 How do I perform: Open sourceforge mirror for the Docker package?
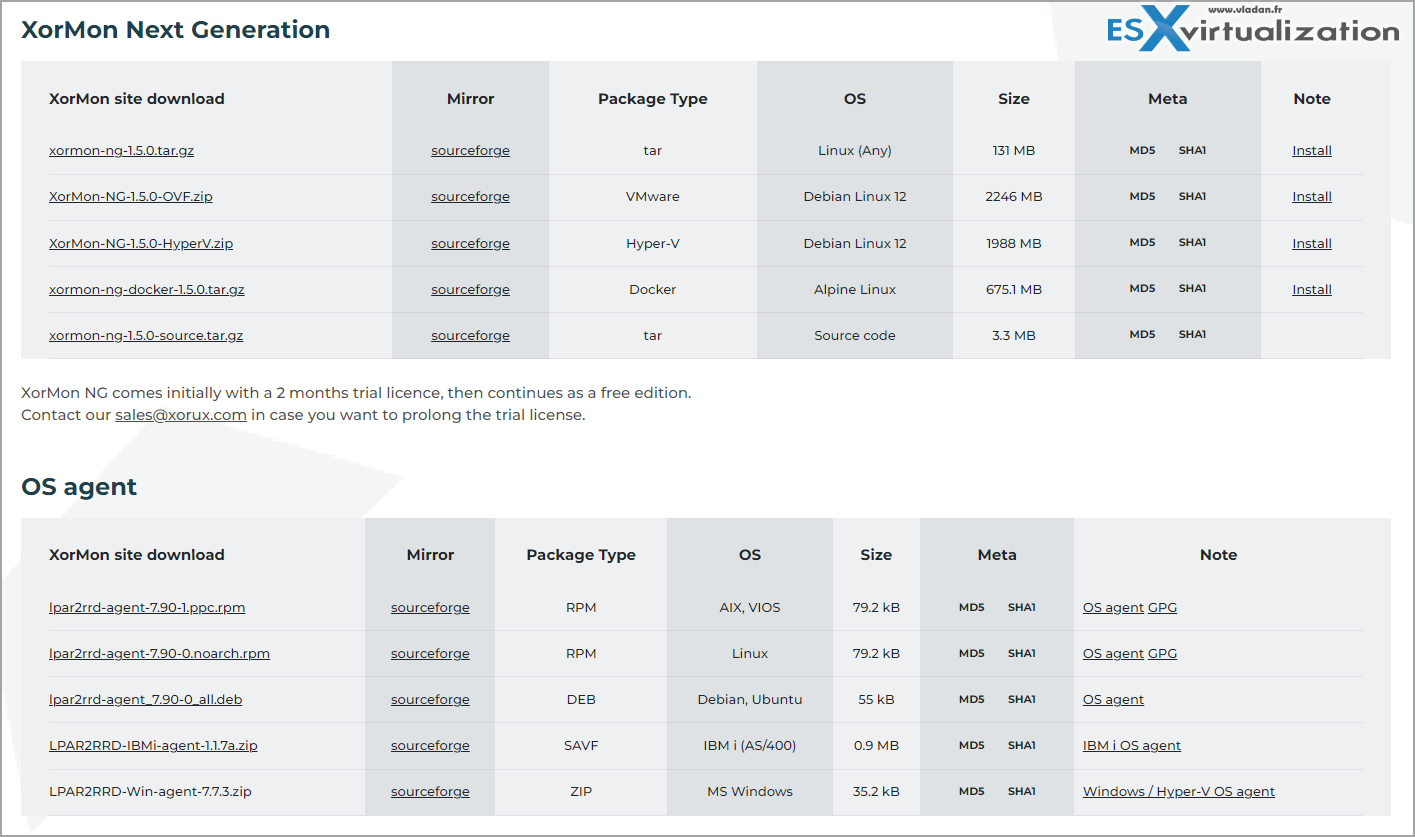point(470,290)
